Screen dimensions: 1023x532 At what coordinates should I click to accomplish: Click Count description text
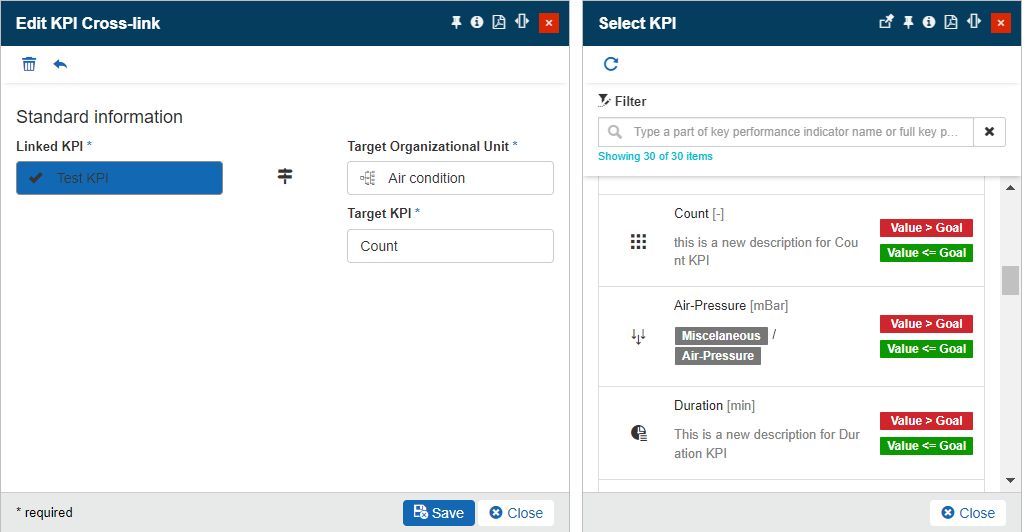766,251
